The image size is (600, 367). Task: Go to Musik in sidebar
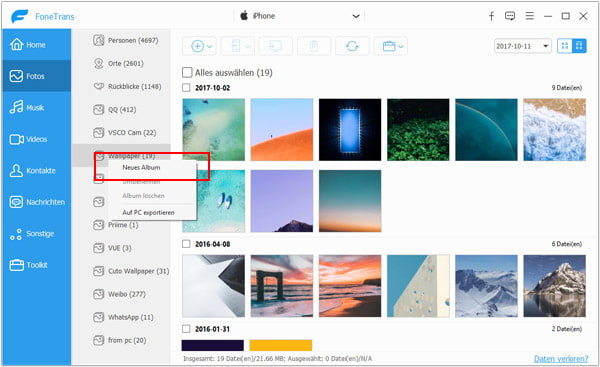36,108
